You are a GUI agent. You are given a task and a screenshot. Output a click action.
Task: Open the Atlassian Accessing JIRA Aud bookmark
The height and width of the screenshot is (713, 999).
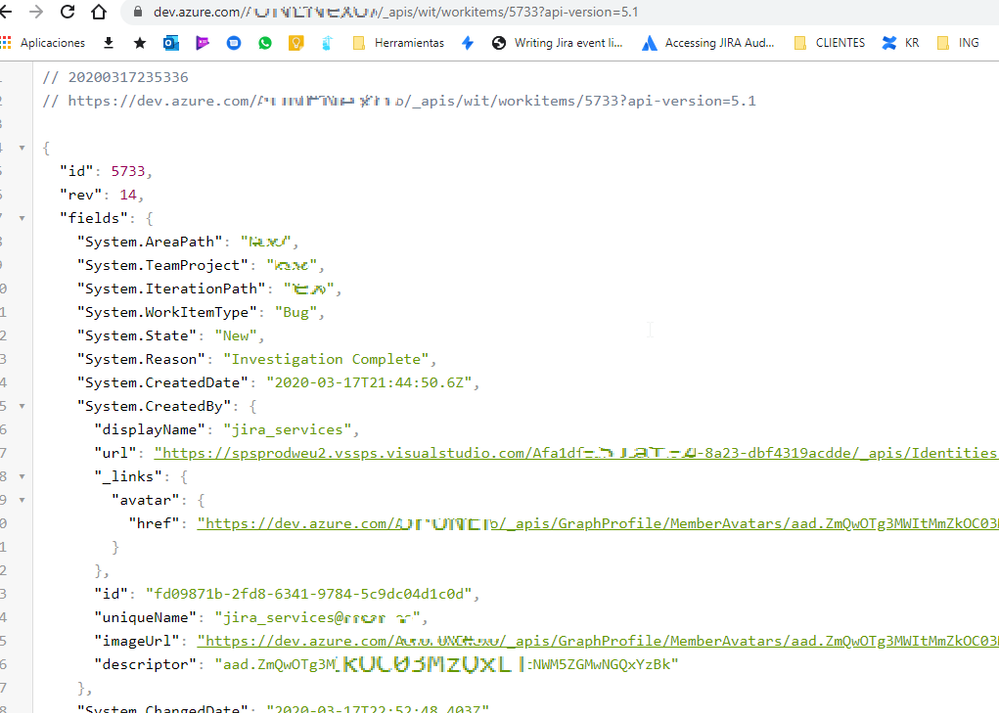coord(708,43)
